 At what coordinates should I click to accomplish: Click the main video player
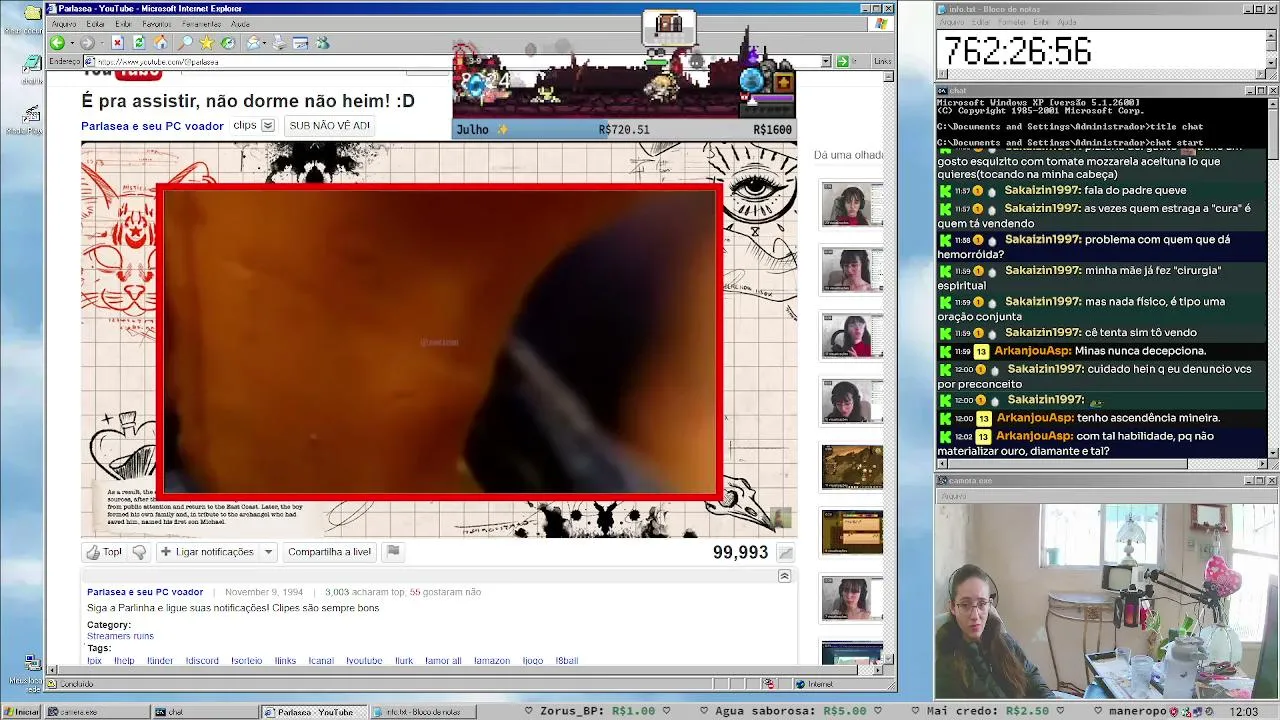(439, 340)
